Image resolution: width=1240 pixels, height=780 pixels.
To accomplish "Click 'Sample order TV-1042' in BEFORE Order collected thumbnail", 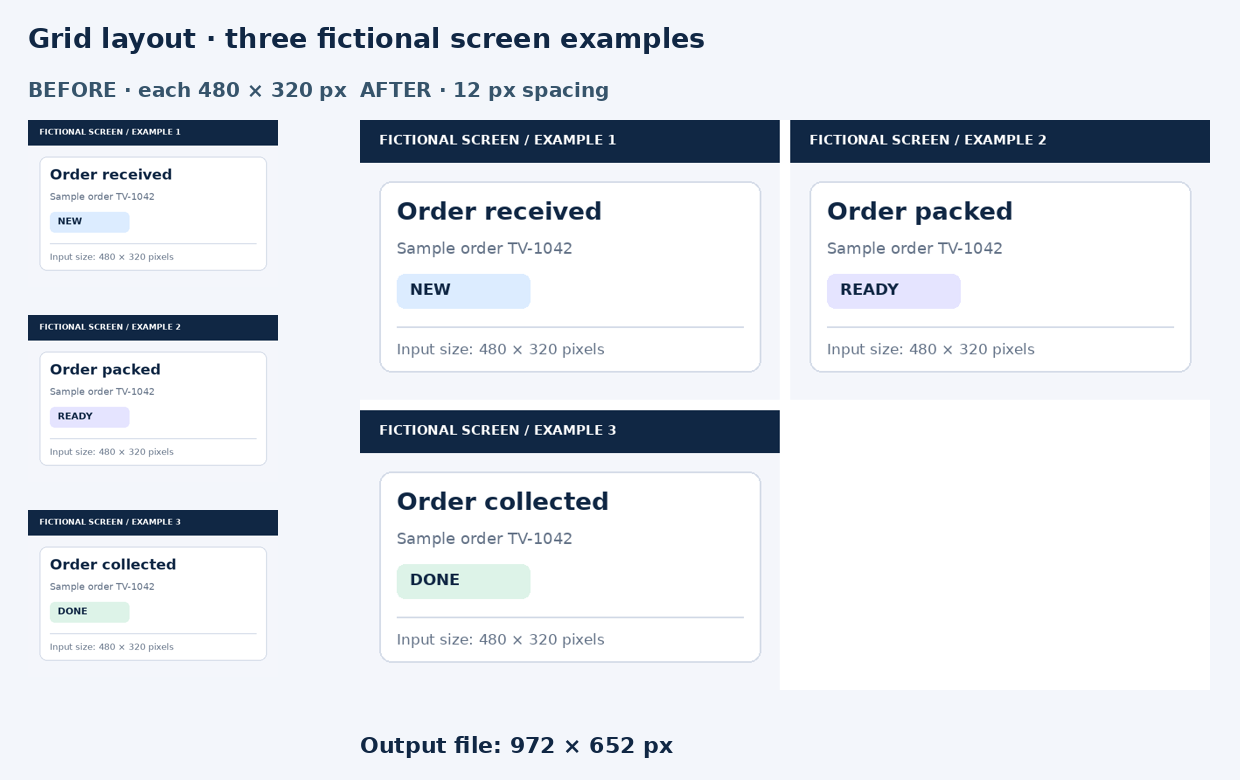I will tap(102, 587).
